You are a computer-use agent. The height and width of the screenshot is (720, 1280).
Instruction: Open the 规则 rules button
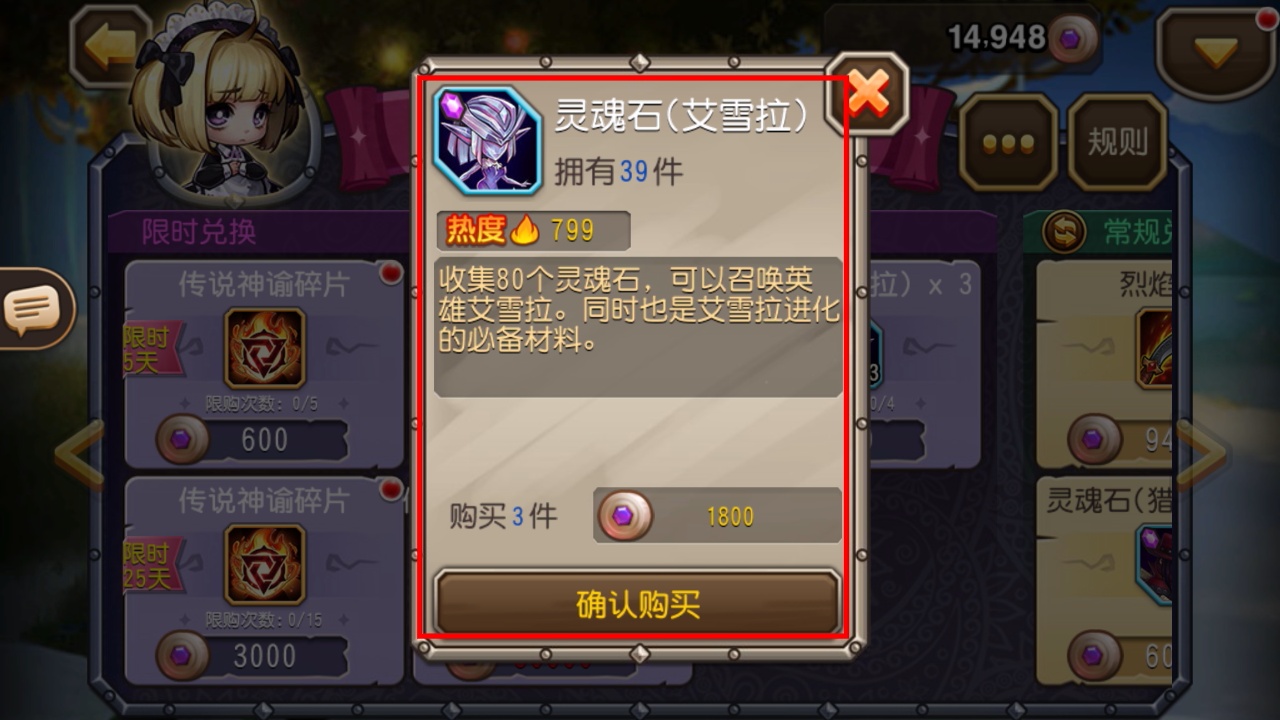coord(1117,143)
